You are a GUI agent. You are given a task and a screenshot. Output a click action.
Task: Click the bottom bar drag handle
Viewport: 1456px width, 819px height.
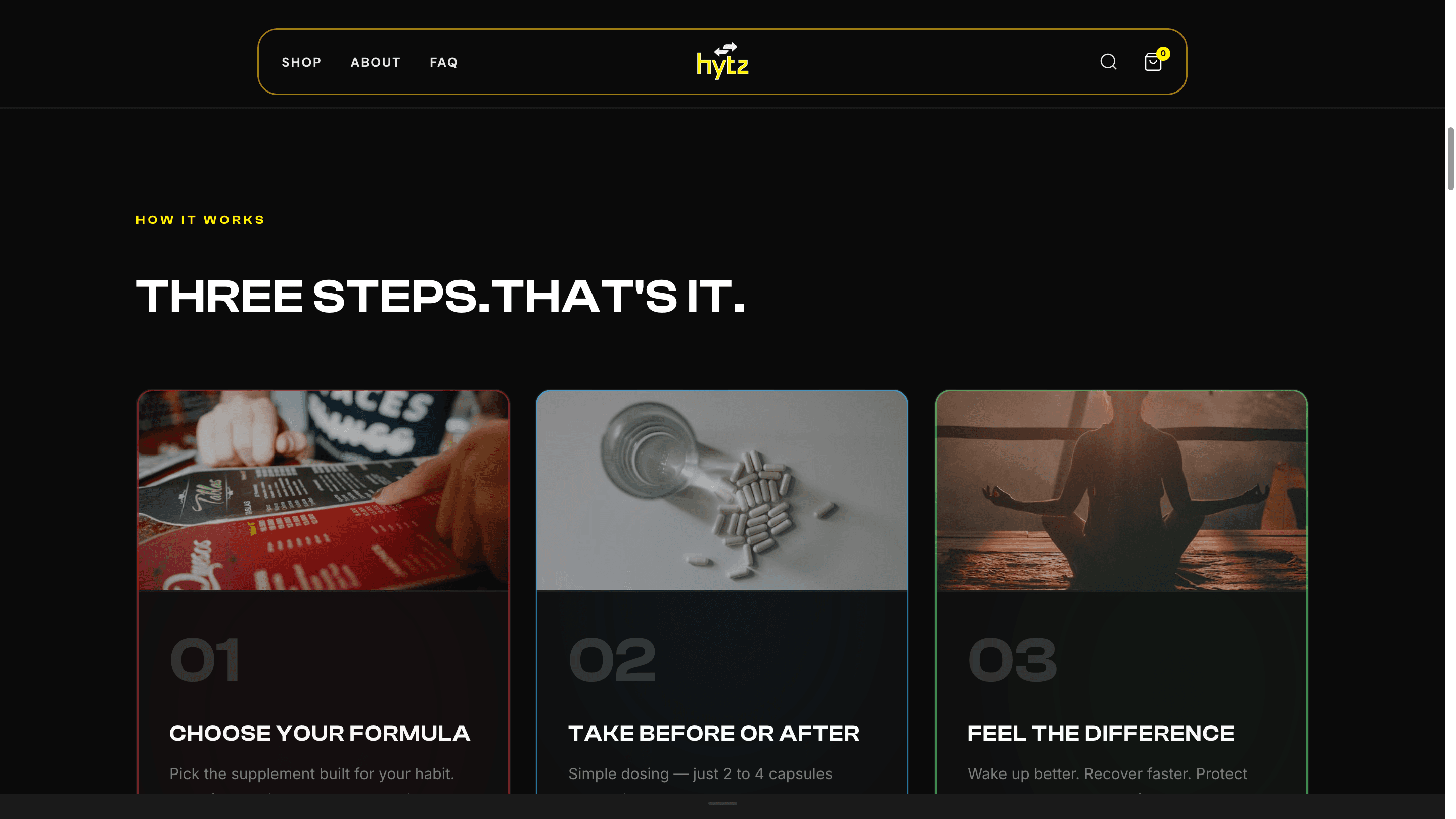(722, 803)
